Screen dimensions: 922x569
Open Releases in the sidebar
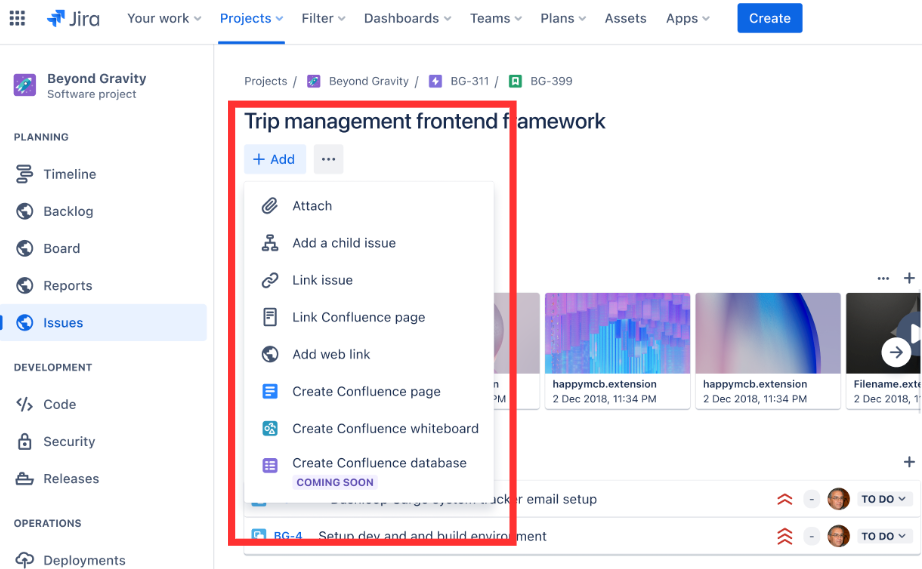tap(71, 478)
